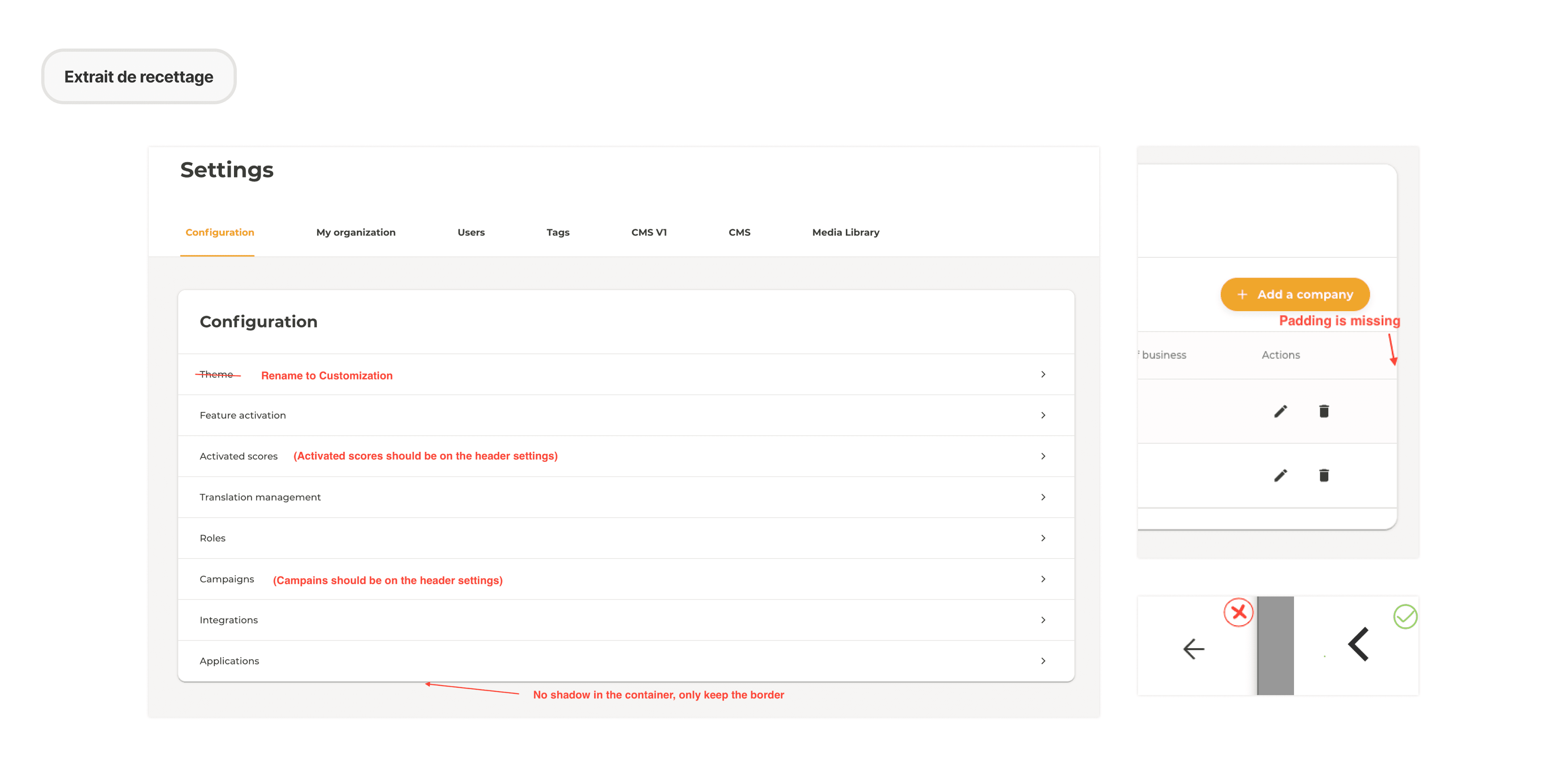Open the Applications settings row
The width and height of the screenshot is (1568, 784).
[230, 661]
